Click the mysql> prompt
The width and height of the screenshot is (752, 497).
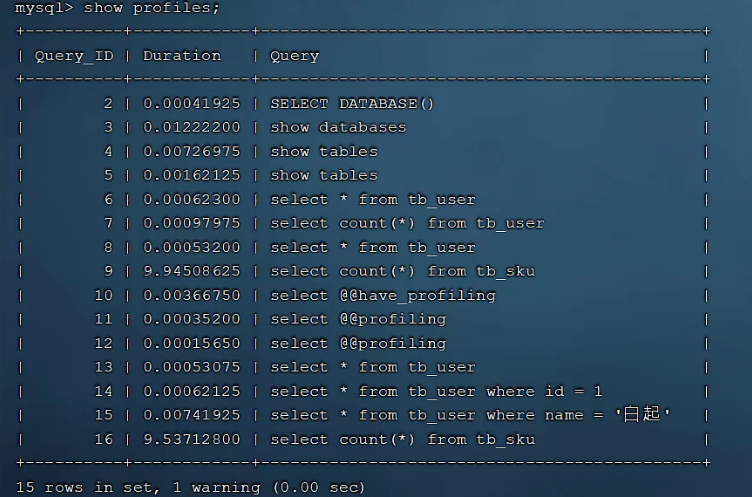tap(44, 8)
